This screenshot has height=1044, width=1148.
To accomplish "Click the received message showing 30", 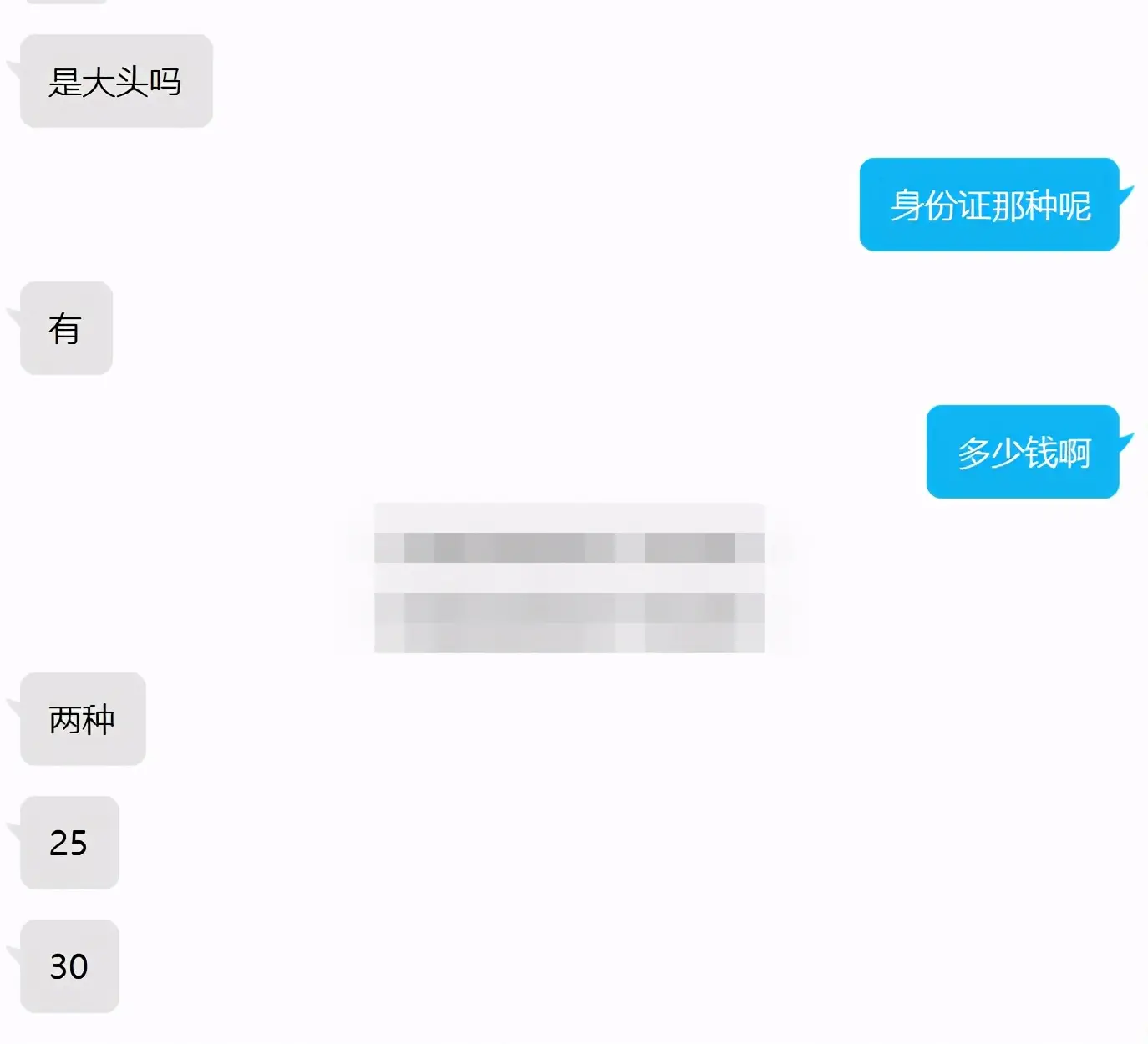I will [69, 966].
